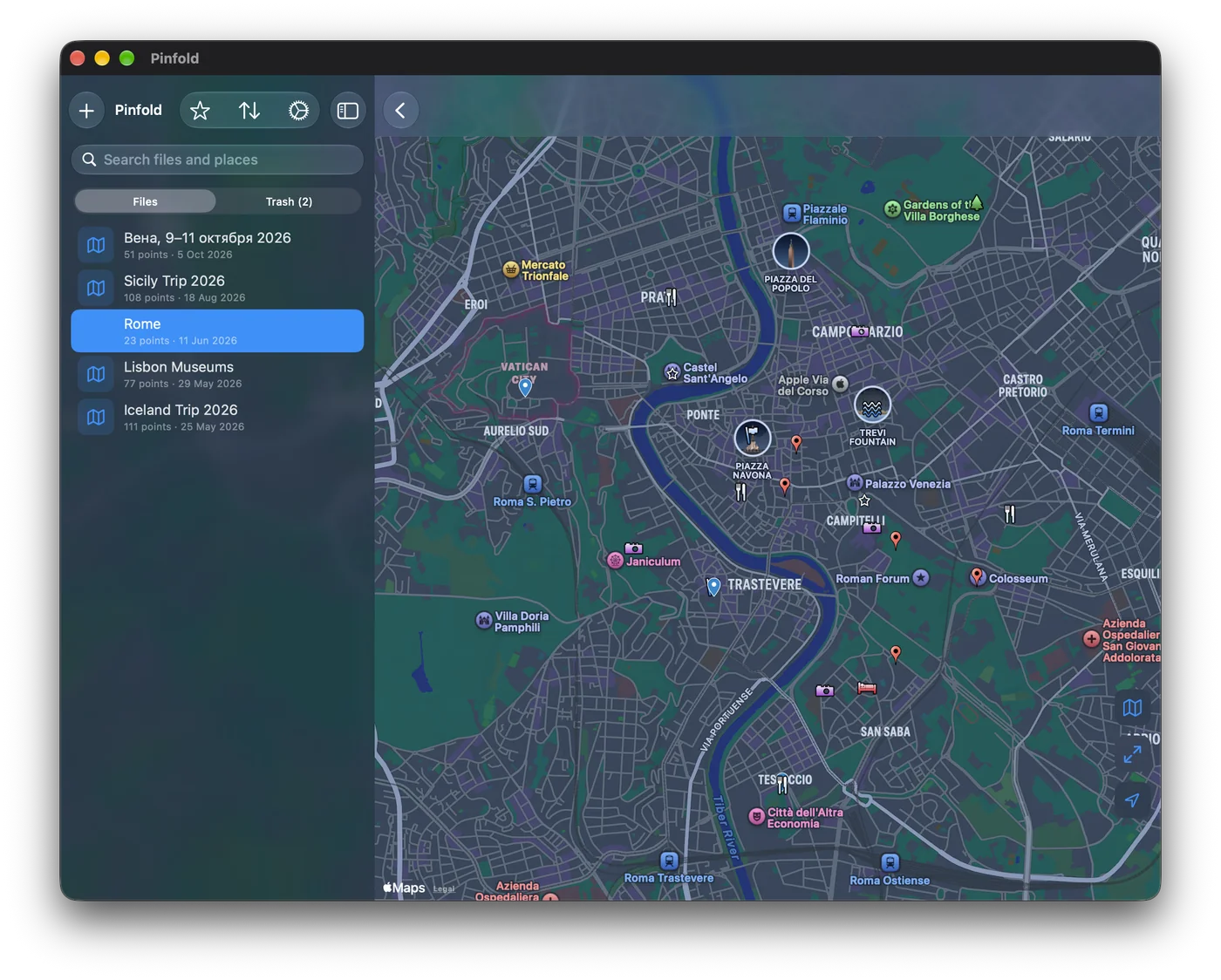The height and width of the screenshot is (980, 1221).
Task: Click the blue pin in Vatican City
Action: pyautogui.click(x=525, y=387)
